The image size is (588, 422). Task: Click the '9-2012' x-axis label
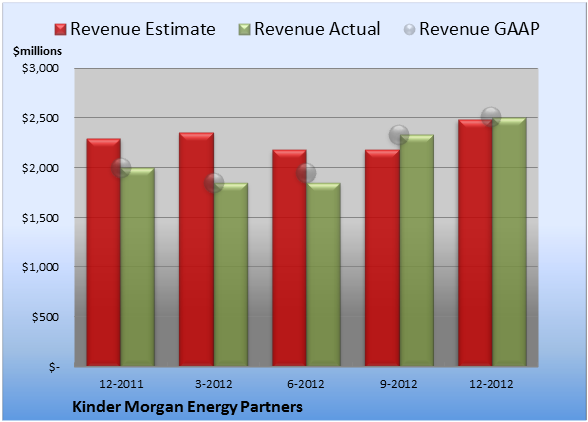coord(399,384)
